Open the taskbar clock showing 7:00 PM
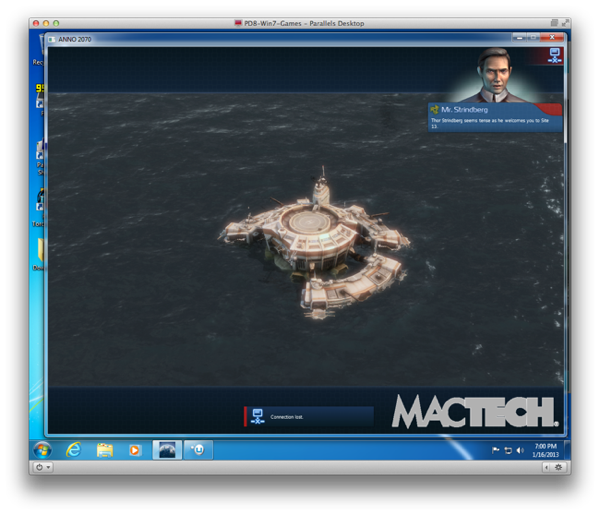This screenshot has width=600, height=515. [544, 450]
